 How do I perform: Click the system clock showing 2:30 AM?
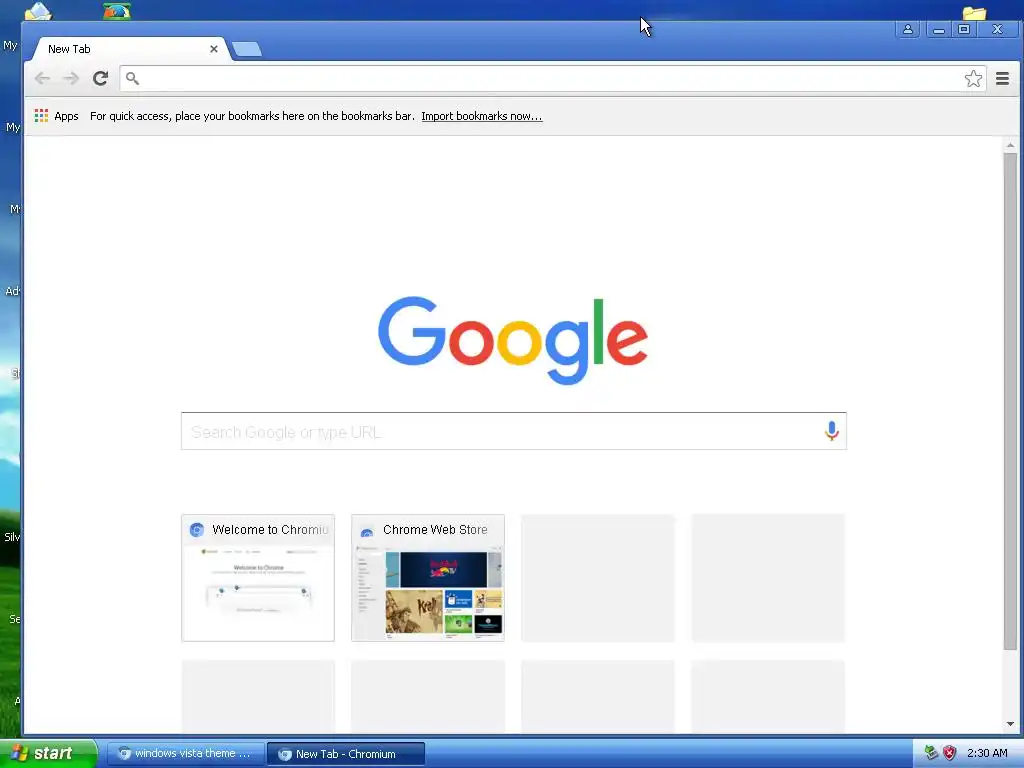tap(987, 753)
